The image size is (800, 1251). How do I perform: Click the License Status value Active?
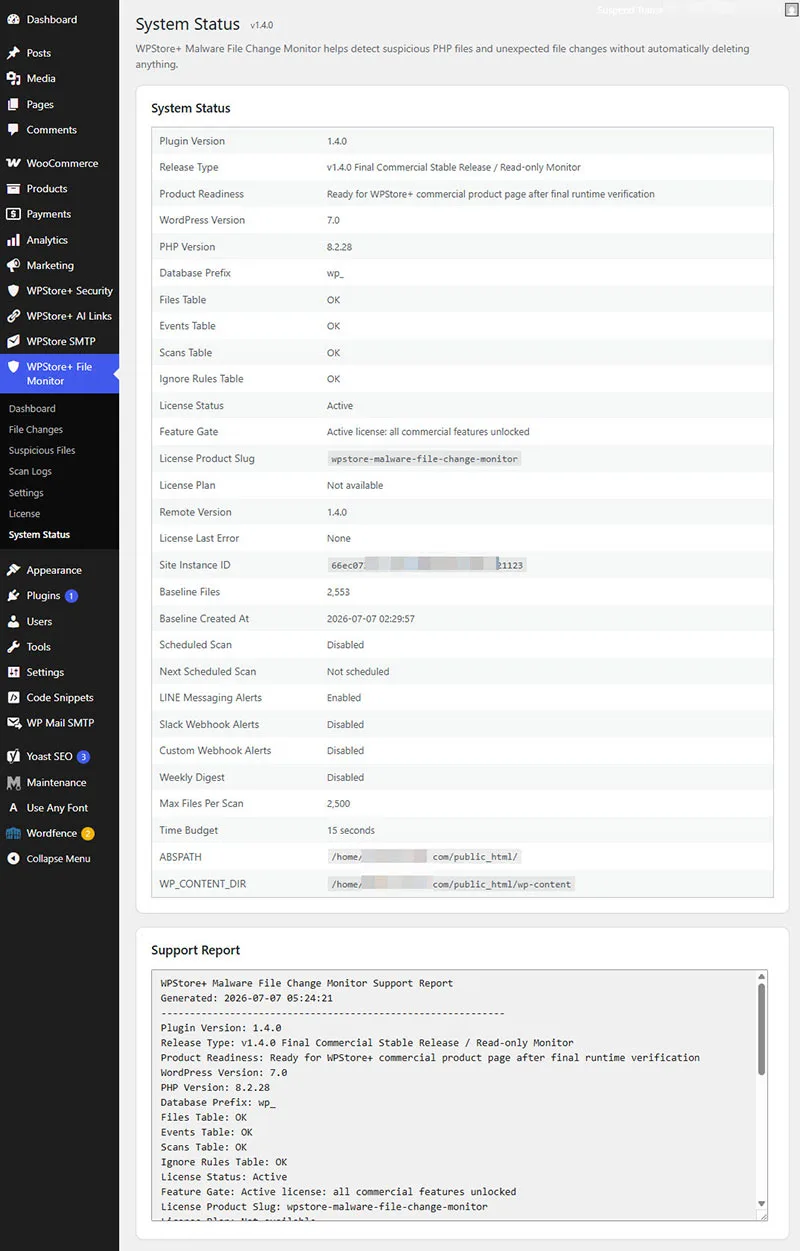340,406
